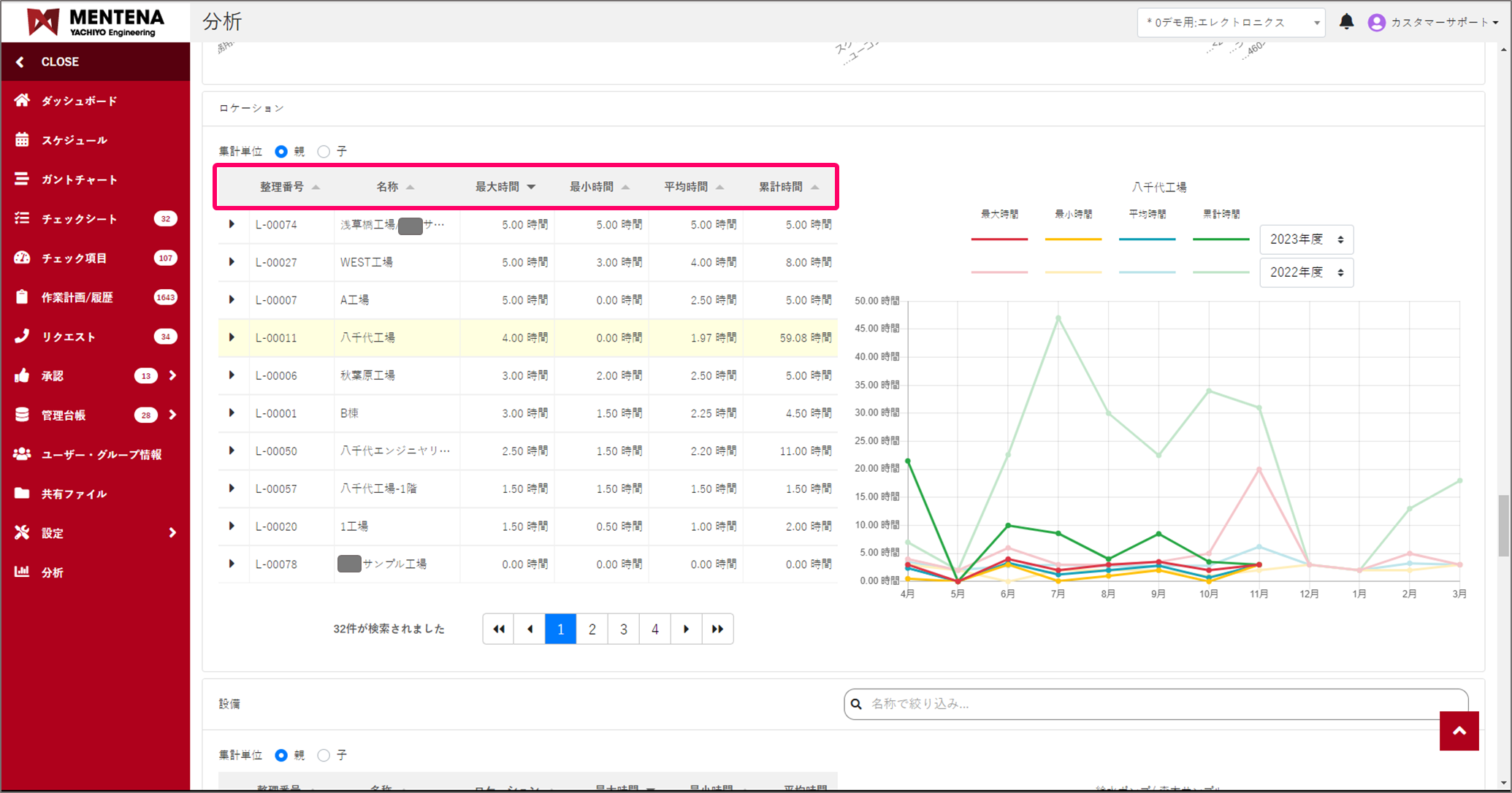Click the analysis bar chart icon
The height and width of the screenshot is (793, 1512).
pyautogui.click(x=22, y=572)
